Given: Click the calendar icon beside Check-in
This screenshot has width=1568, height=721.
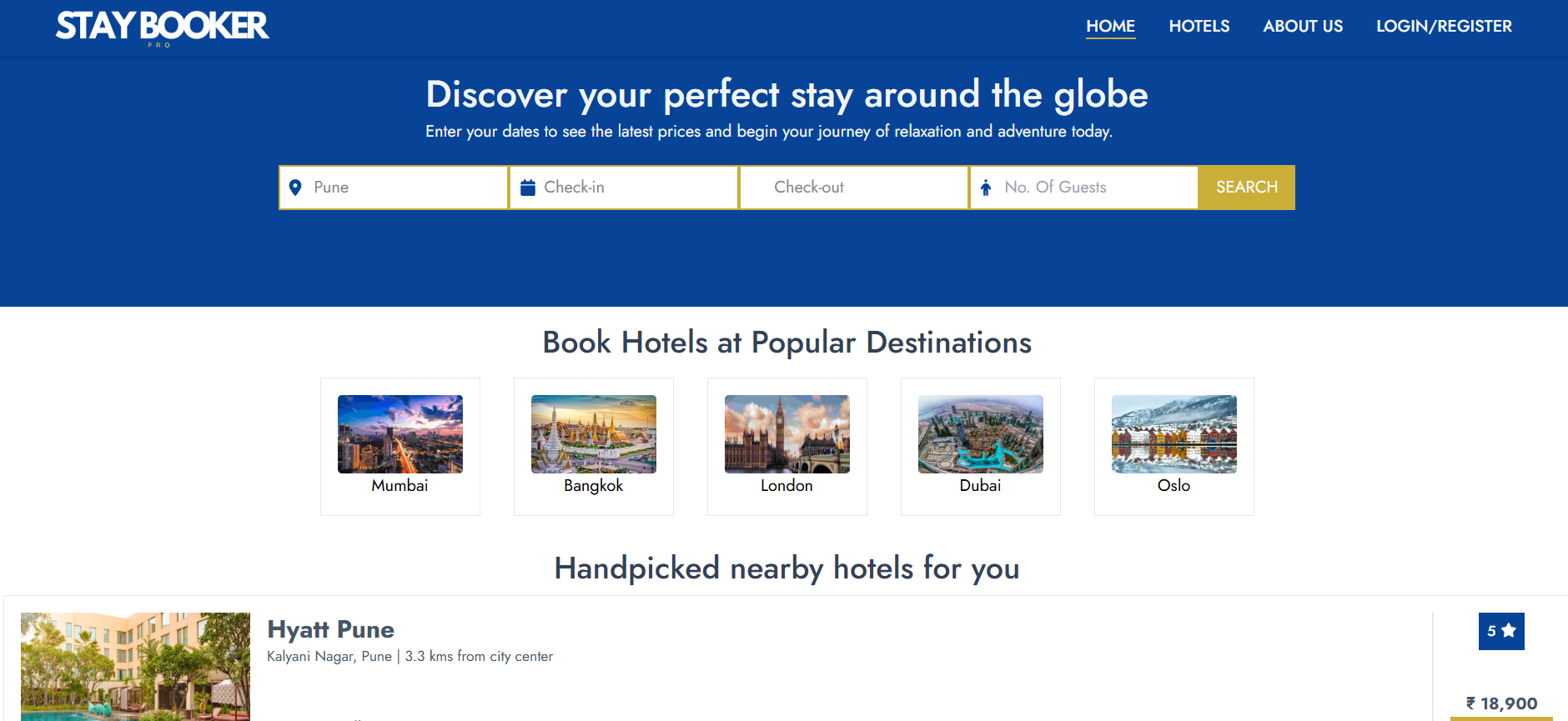Looking at the screenshot, I should pos(528,188).
